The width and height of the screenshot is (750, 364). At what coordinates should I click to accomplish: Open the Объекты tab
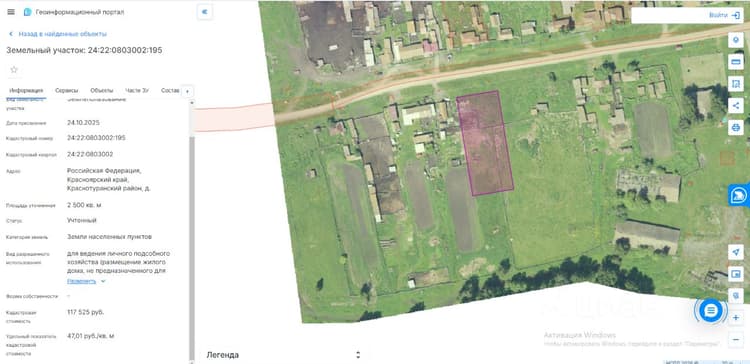coord(102,90)
